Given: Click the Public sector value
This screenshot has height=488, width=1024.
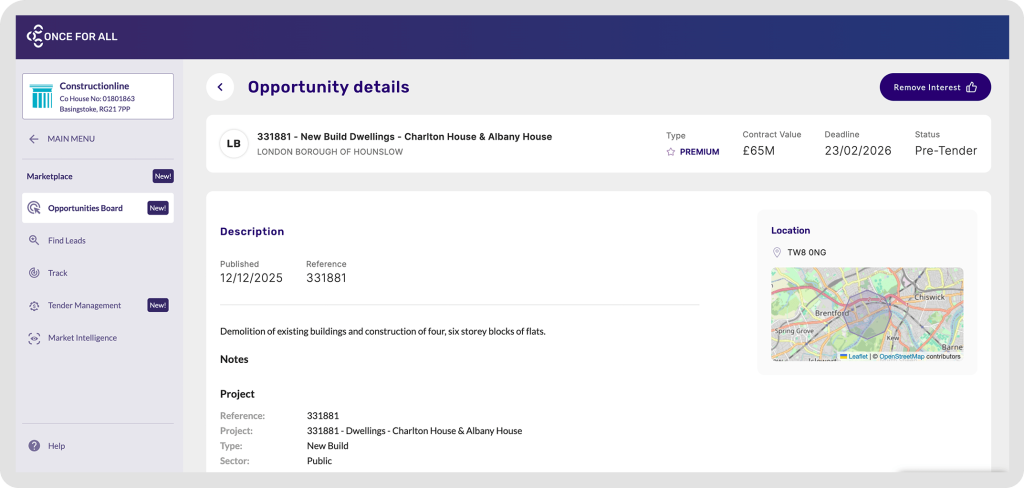Looking at the screenshot, I should coord(319,461).
